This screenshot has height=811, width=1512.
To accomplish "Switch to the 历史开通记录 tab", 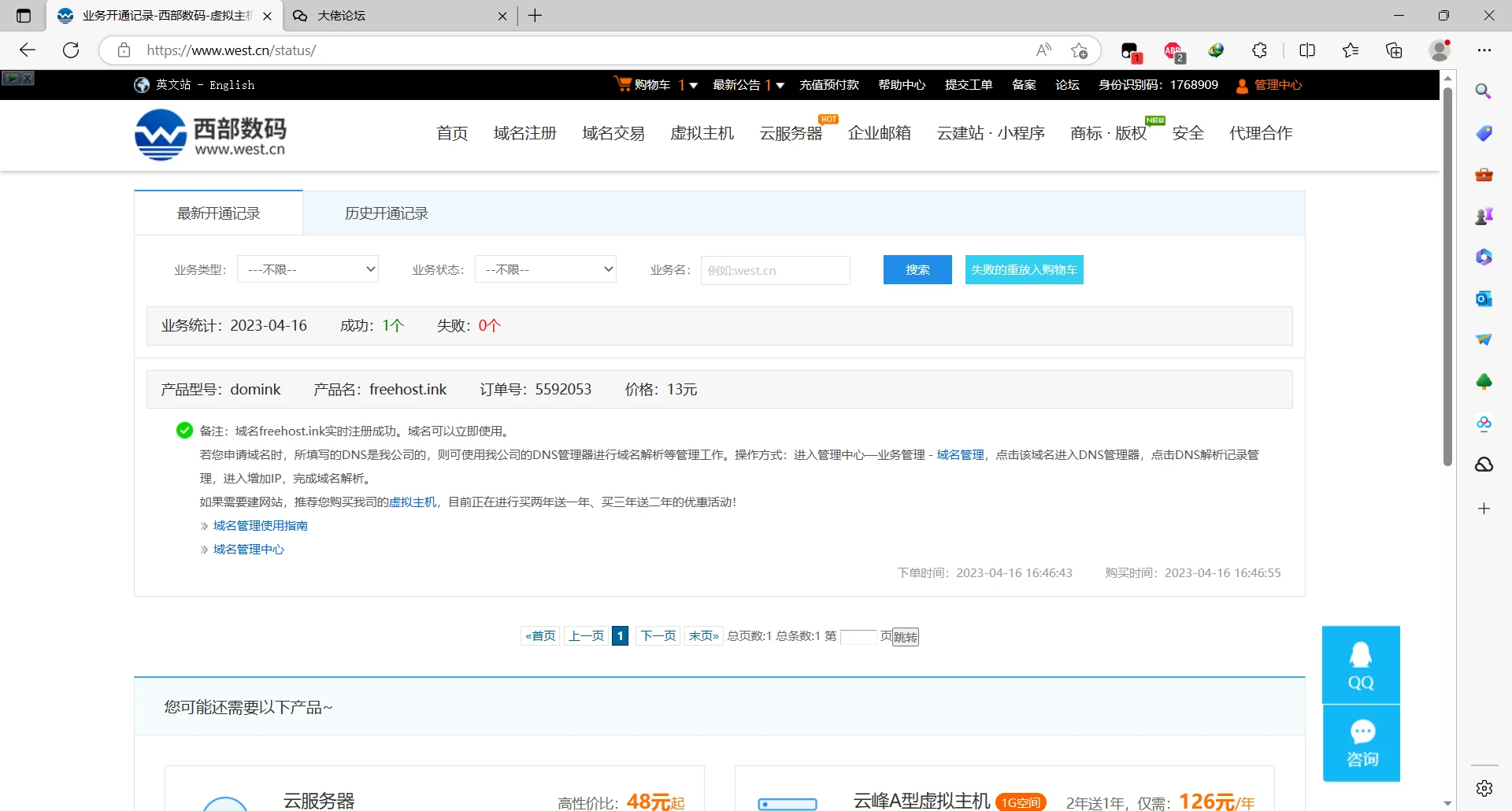I will 386,213.
